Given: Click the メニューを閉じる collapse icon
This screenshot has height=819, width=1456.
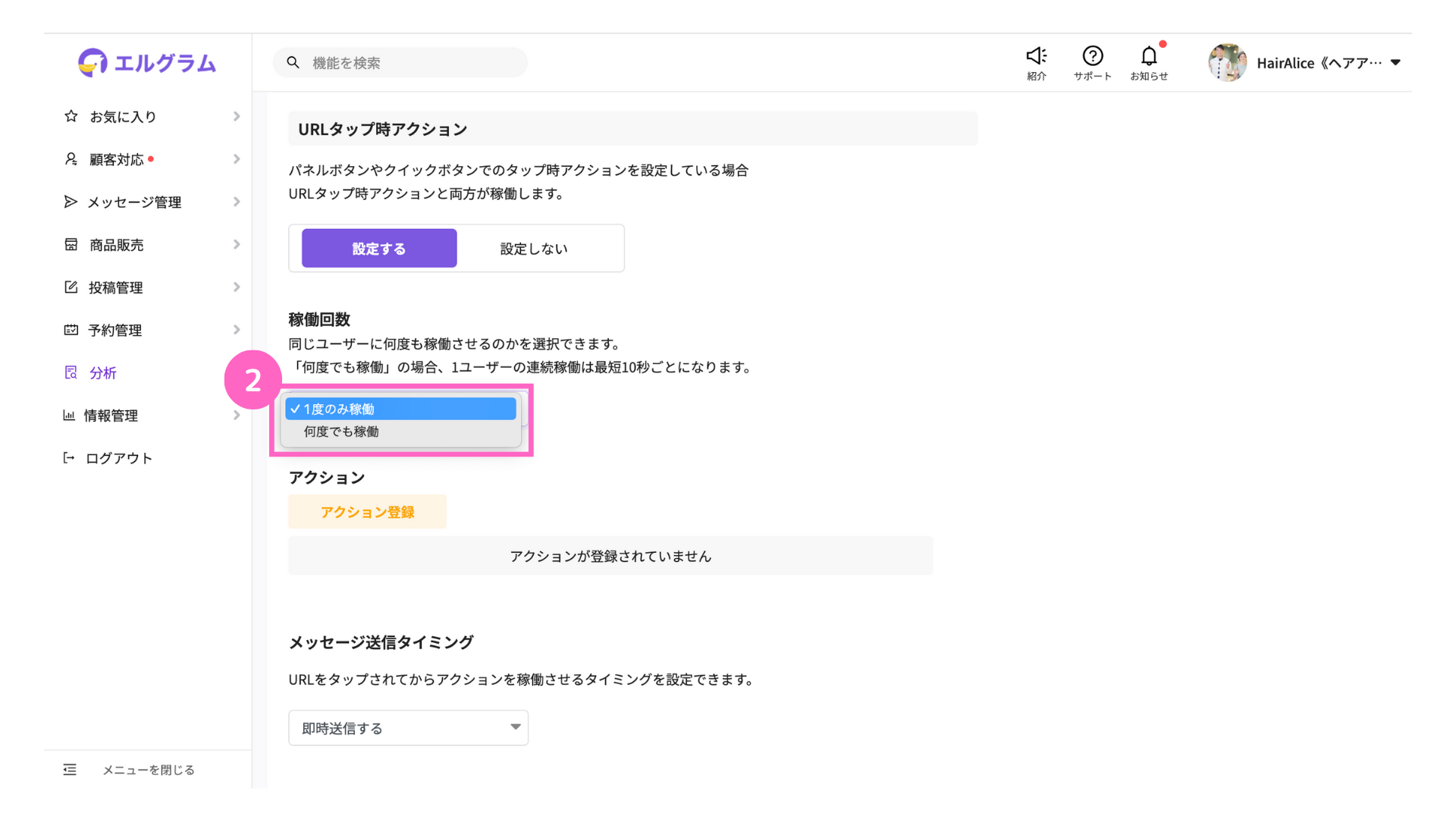Looking at the screenshot, I should coord(70,770).
